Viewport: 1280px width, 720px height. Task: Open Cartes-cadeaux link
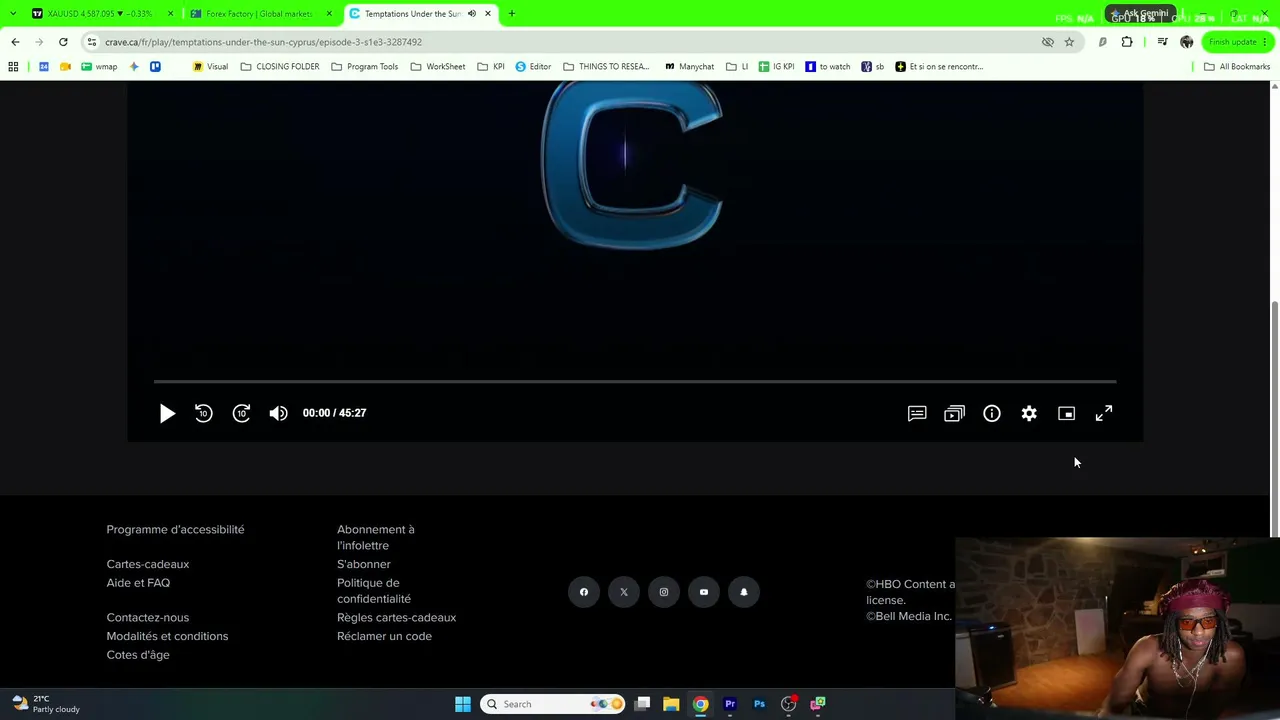[x=148, y=564]
